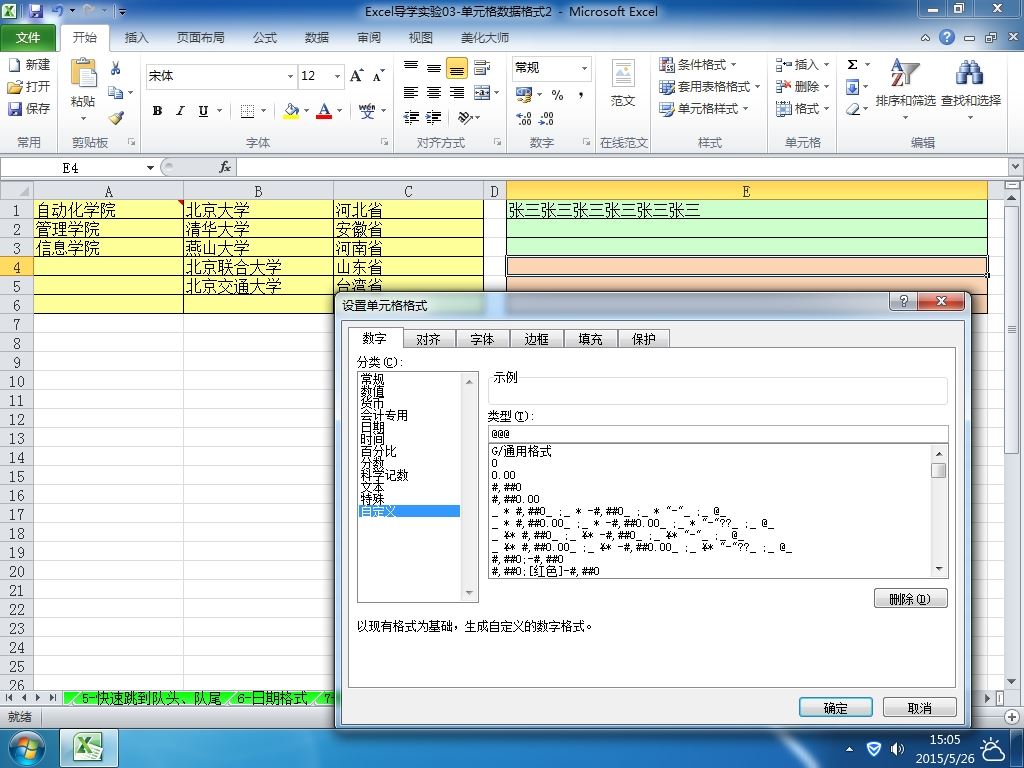Click the 新建 new file button

tap(29, 65)
